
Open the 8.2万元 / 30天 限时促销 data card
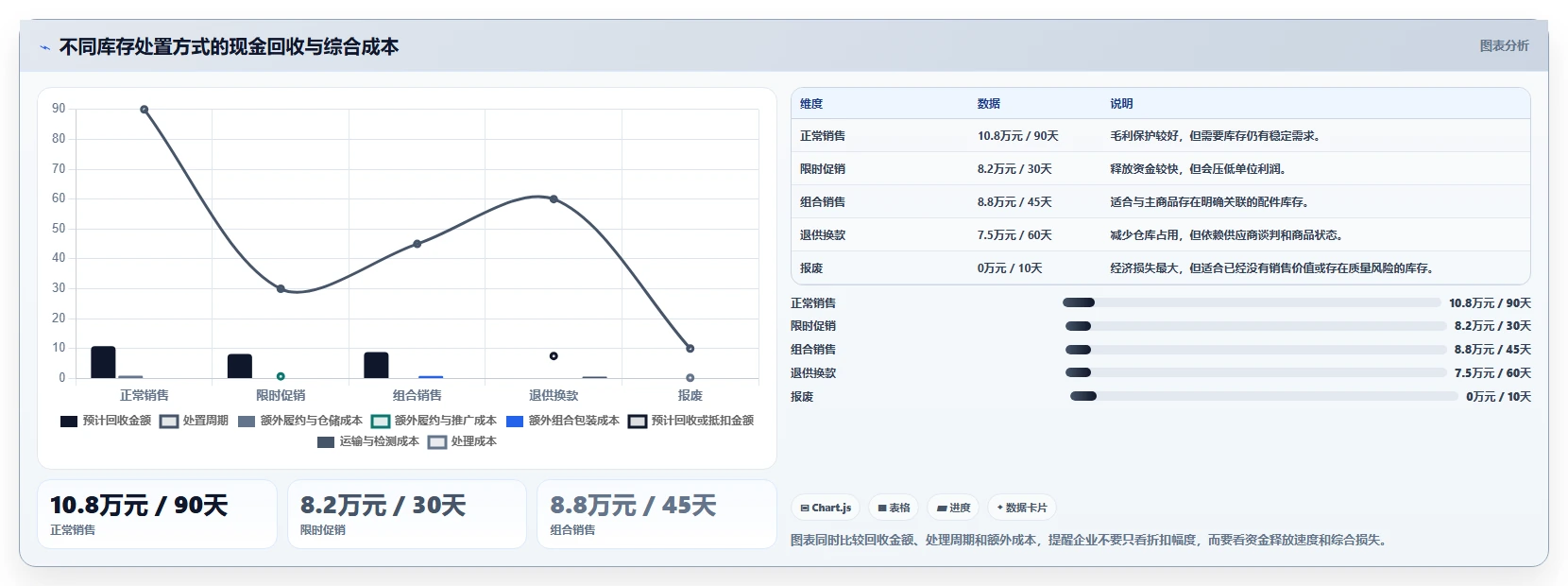coord(407,514)
